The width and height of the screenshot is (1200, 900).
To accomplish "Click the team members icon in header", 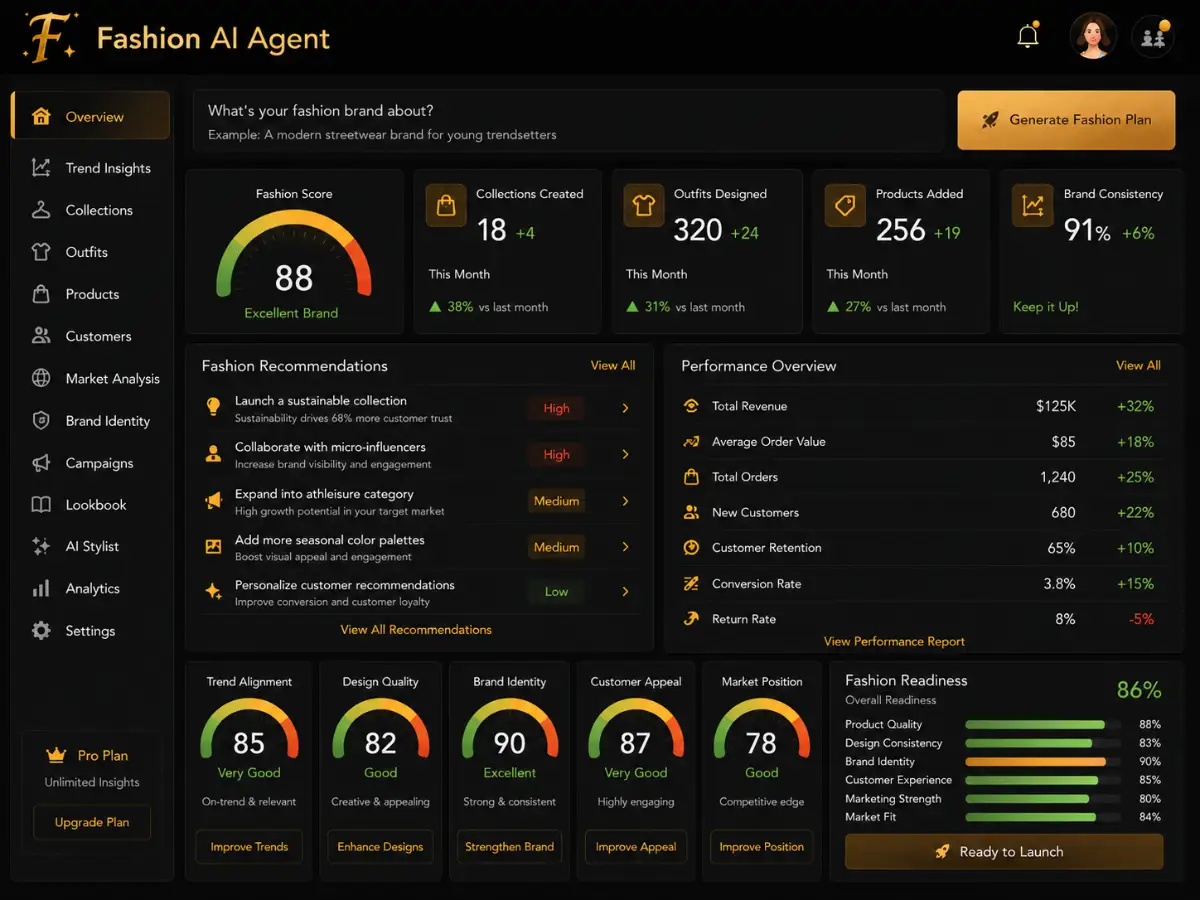I will point(1153,38).
